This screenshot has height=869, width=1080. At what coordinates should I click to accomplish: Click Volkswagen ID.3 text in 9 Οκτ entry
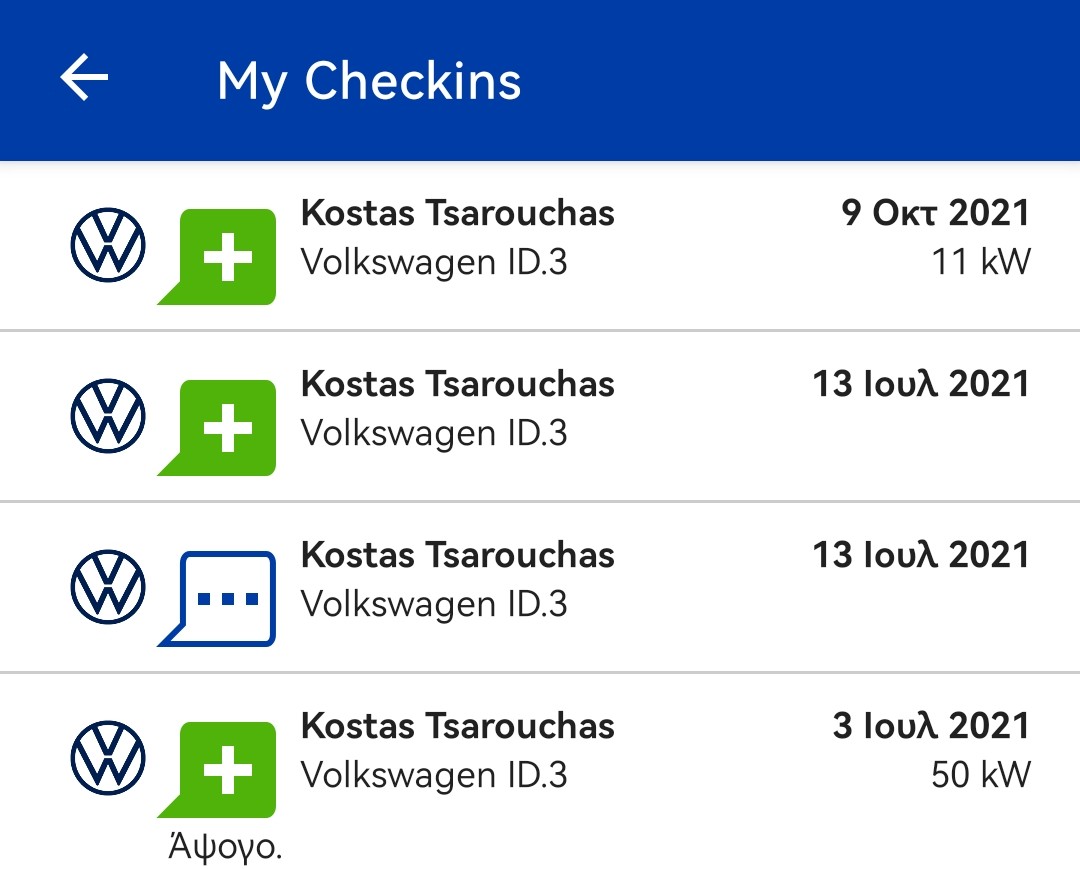pyautogui.click(x=434, y=262)
